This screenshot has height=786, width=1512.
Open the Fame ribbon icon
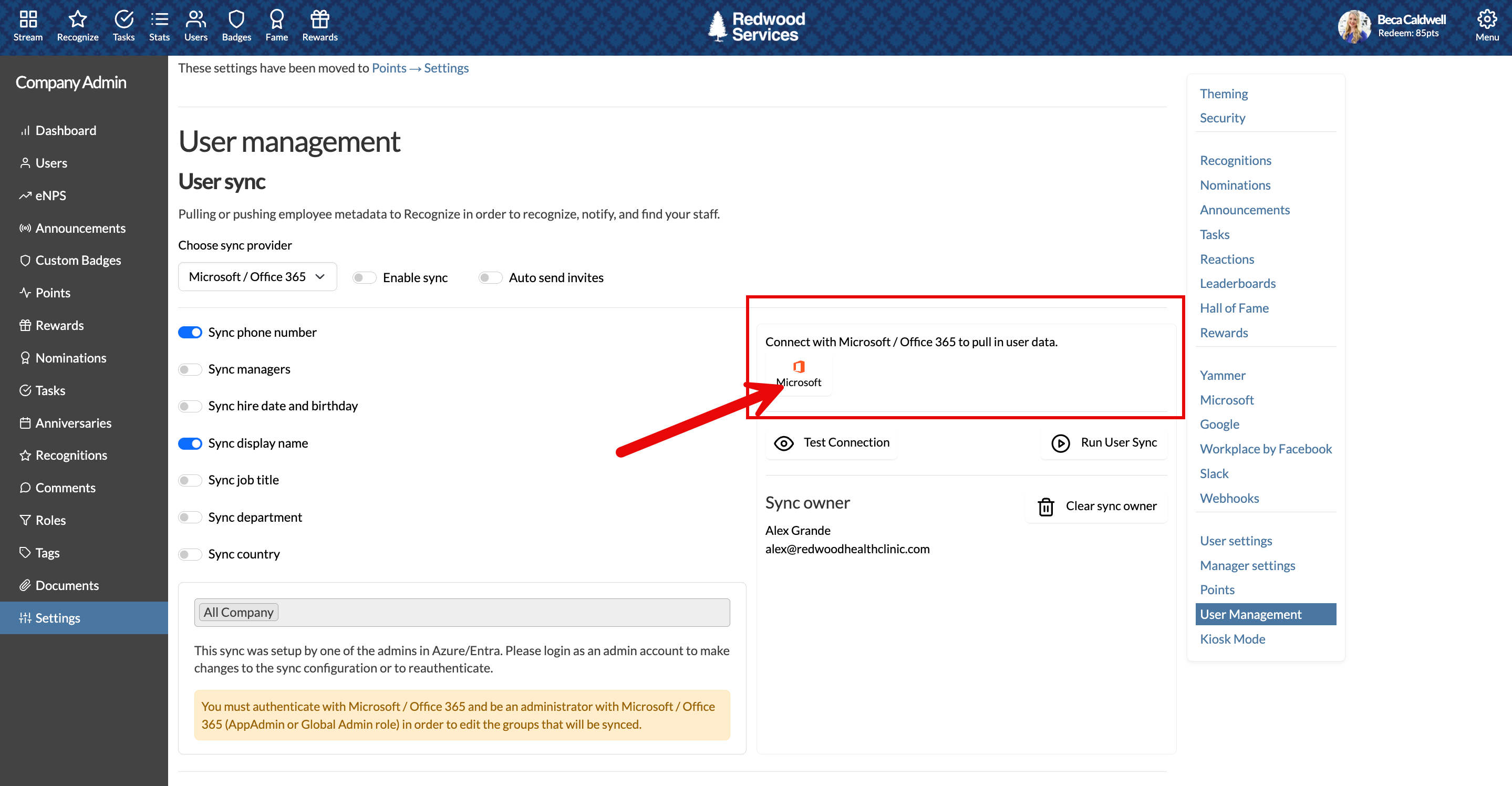(x=276, y=19)
